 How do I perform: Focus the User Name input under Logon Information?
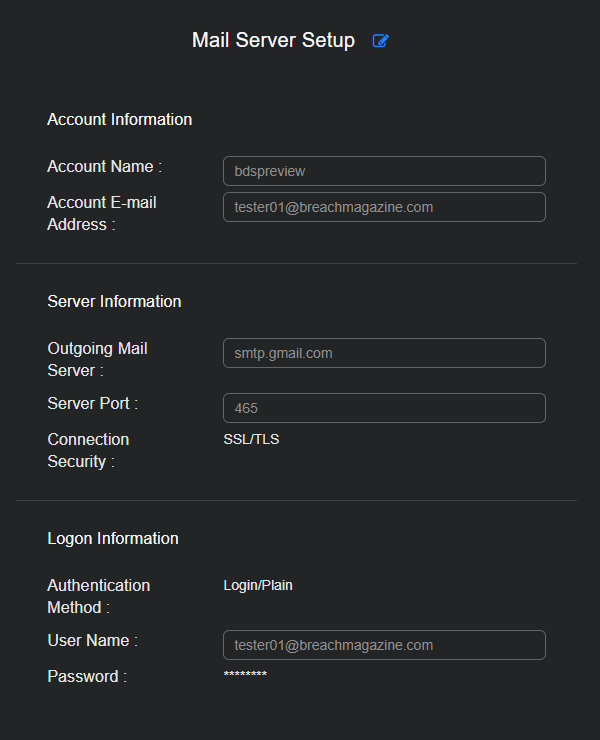pos(384,645)
